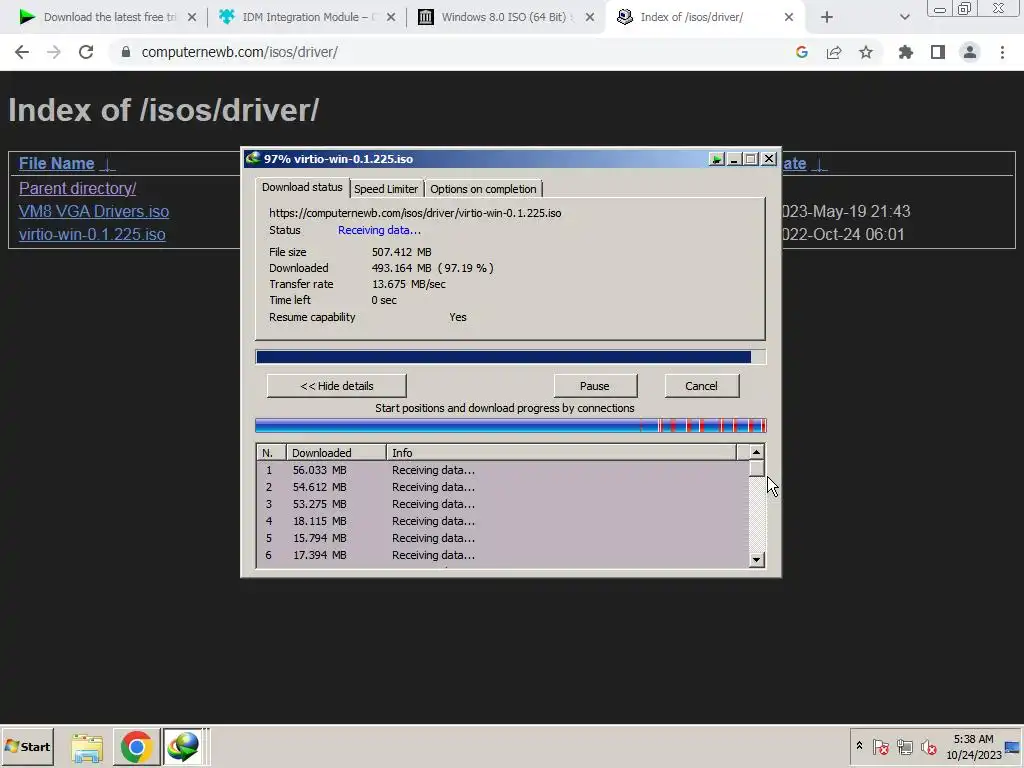Click the connections progress segments bar
The height and width of the screenshot is (768, 1024).
(x=510, y=426)
